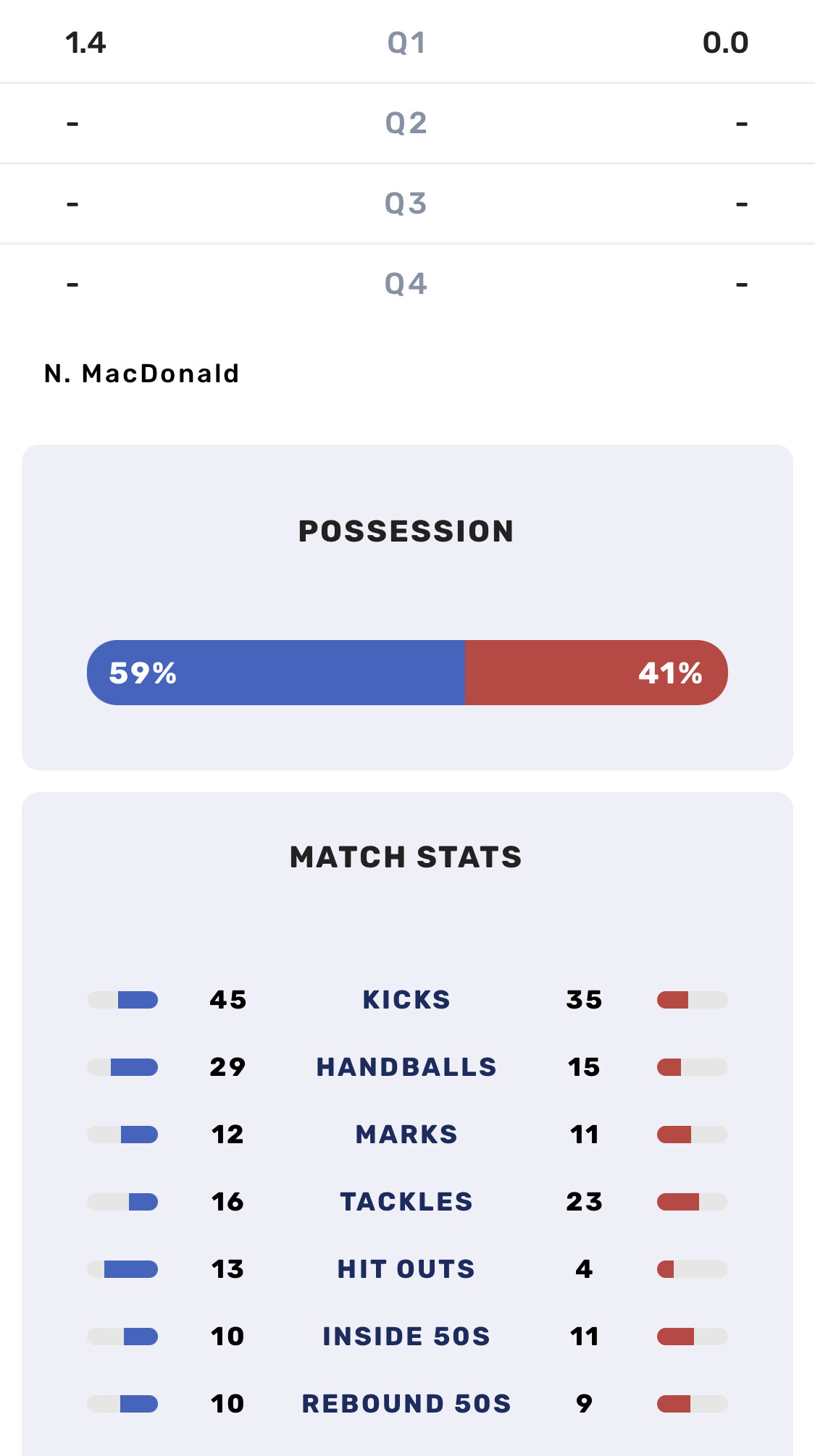
Task: Tap the home Q1 score 1.4
Action: pyautogui.click(x=85, y=43)
